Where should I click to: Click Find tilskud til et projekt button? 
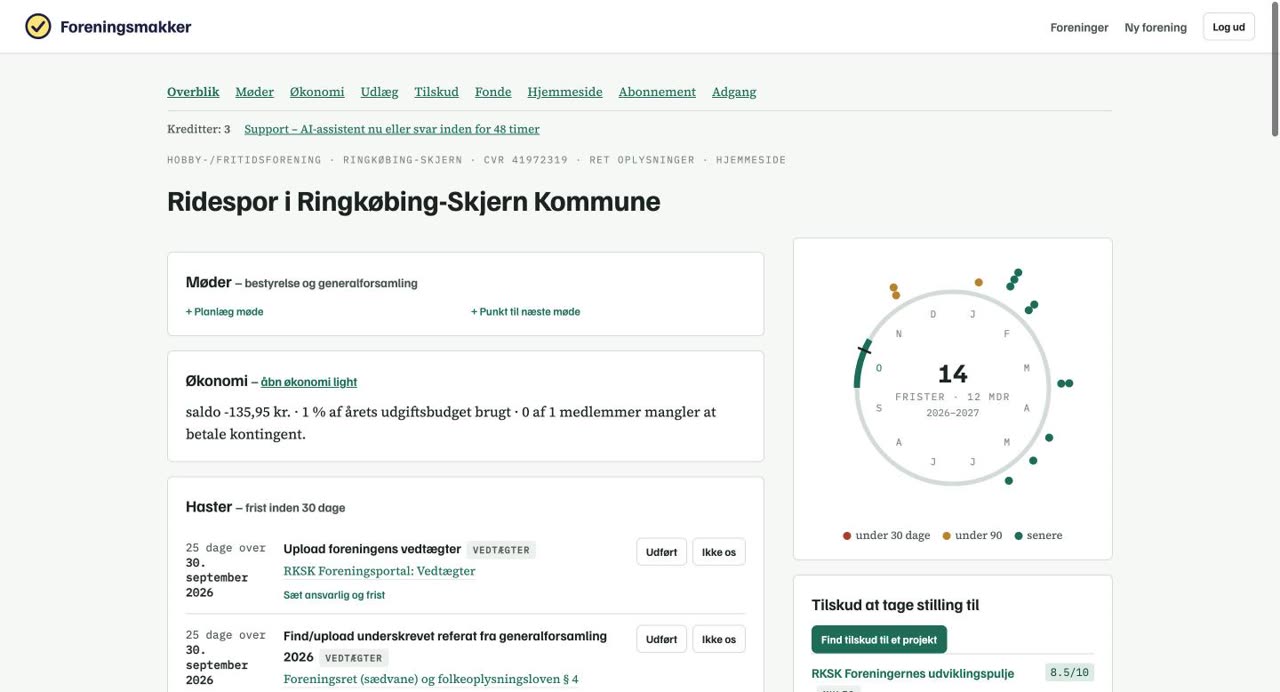click(x=879, y=640)
